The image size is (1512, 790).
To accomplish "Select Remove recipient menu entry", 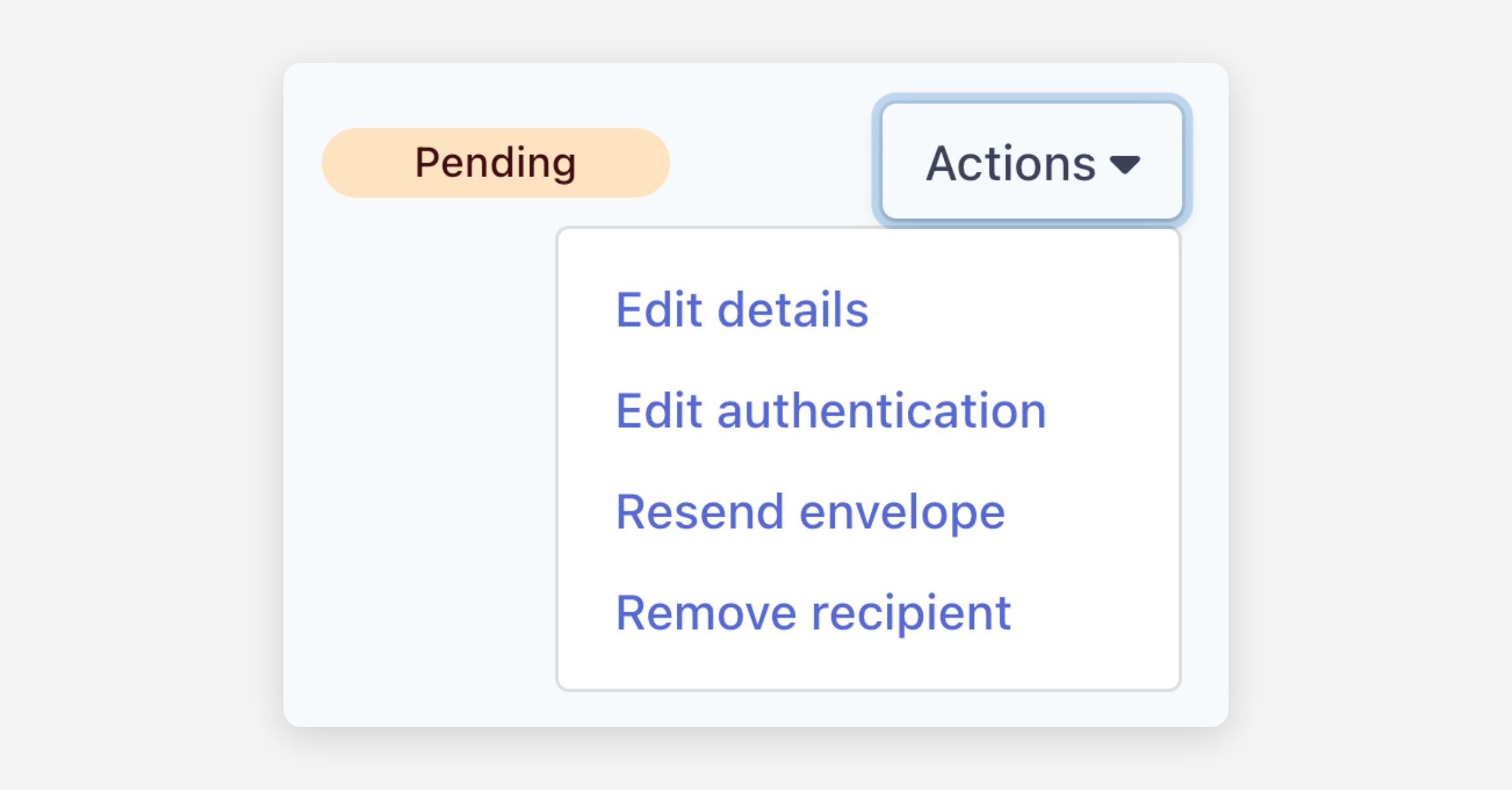I will 813,612.
